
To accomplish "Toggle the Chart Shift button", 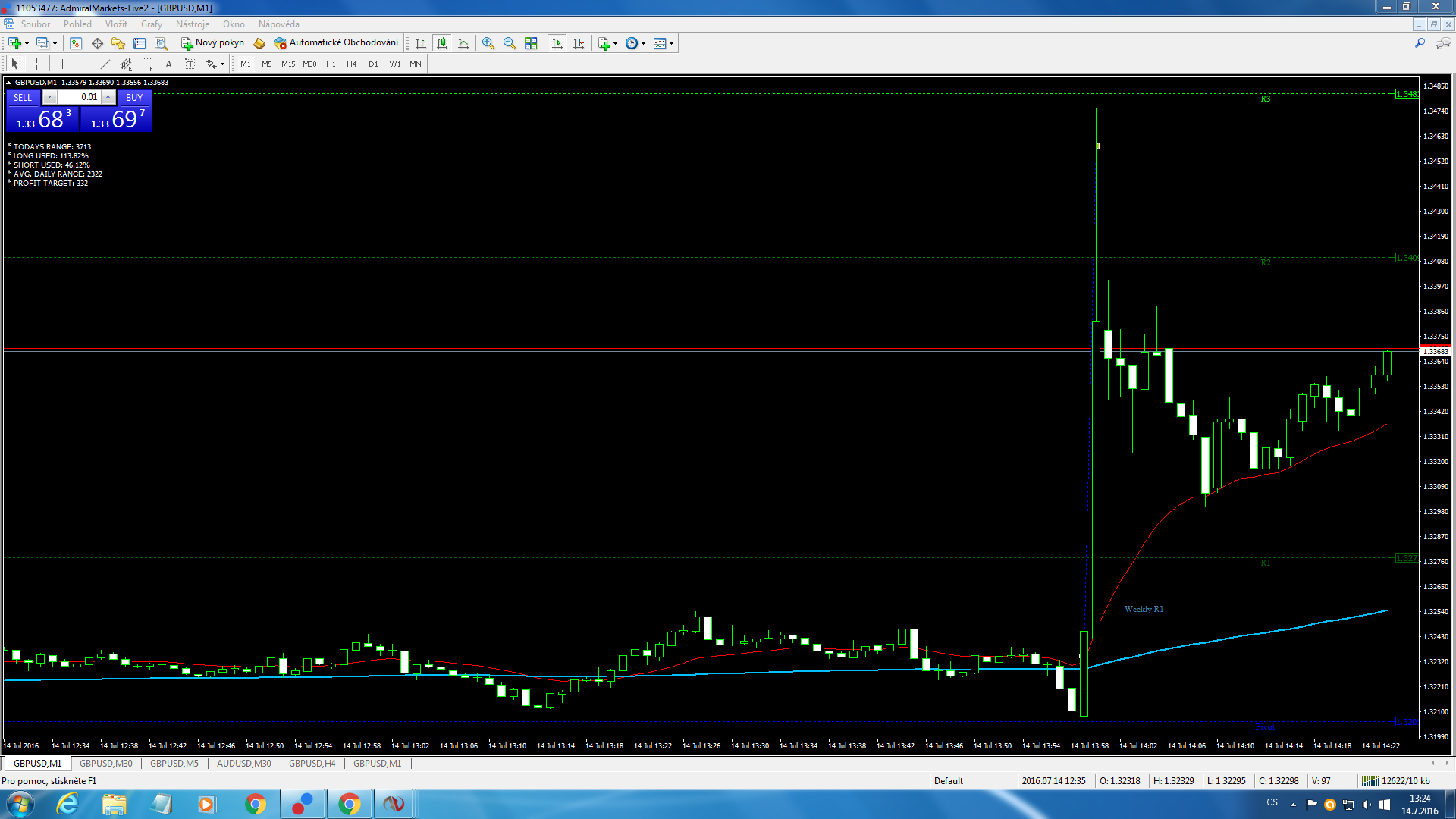I will [x=579, y=43].
